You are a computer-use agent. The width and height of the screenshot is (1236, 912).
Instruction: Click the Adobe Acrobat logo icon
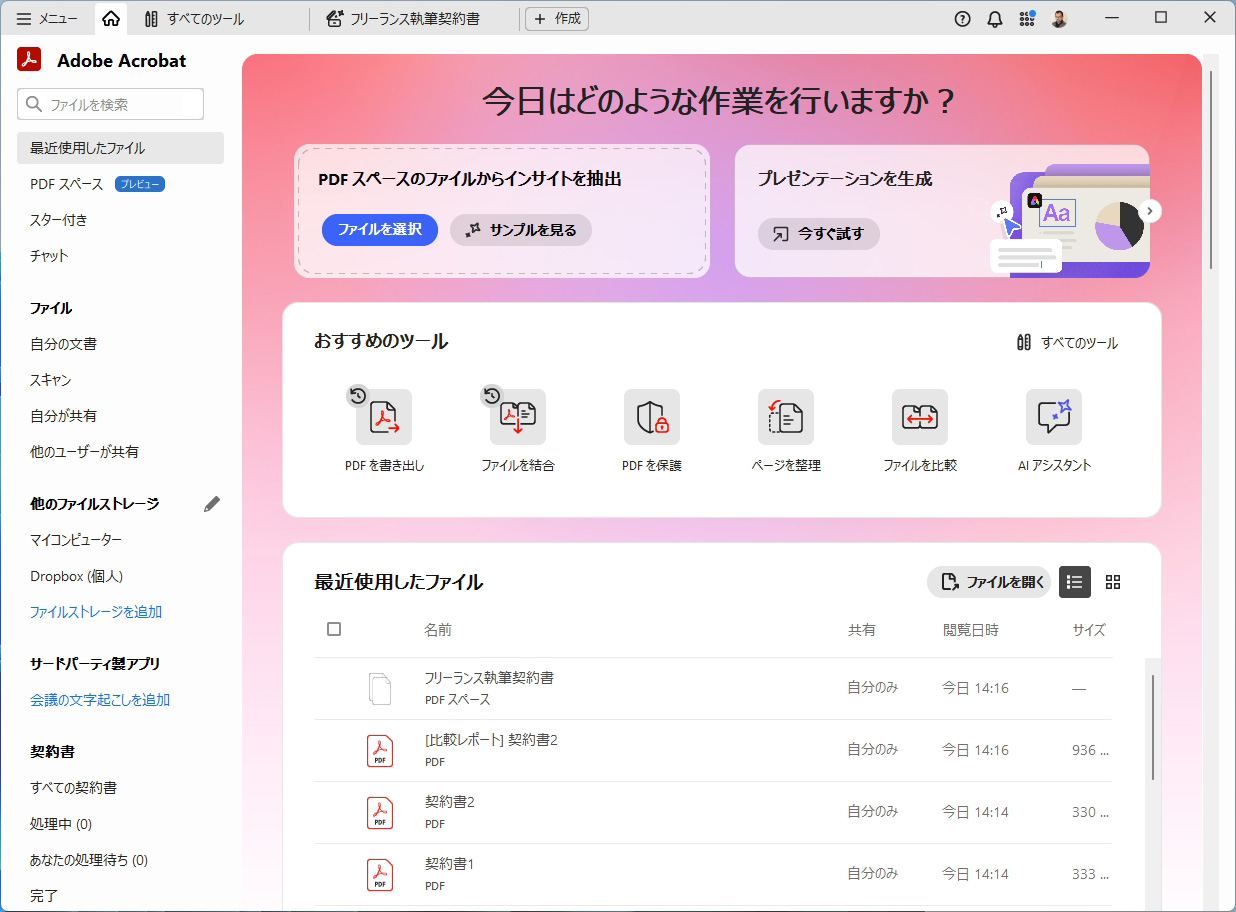29,60
